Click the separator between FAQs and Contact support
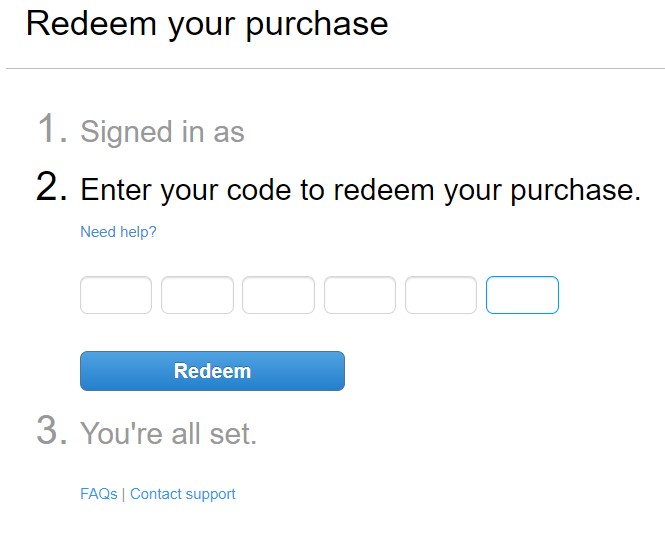 [x=124, y=494]
